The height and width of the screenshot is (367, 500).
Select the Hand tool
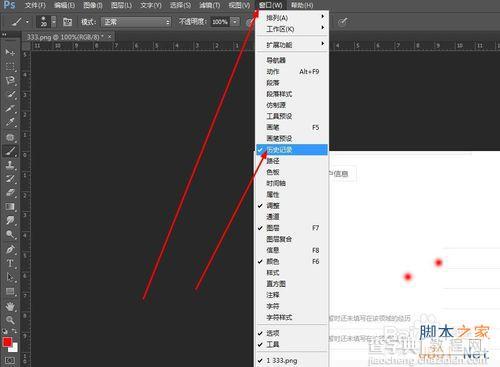tap(10, 306)
